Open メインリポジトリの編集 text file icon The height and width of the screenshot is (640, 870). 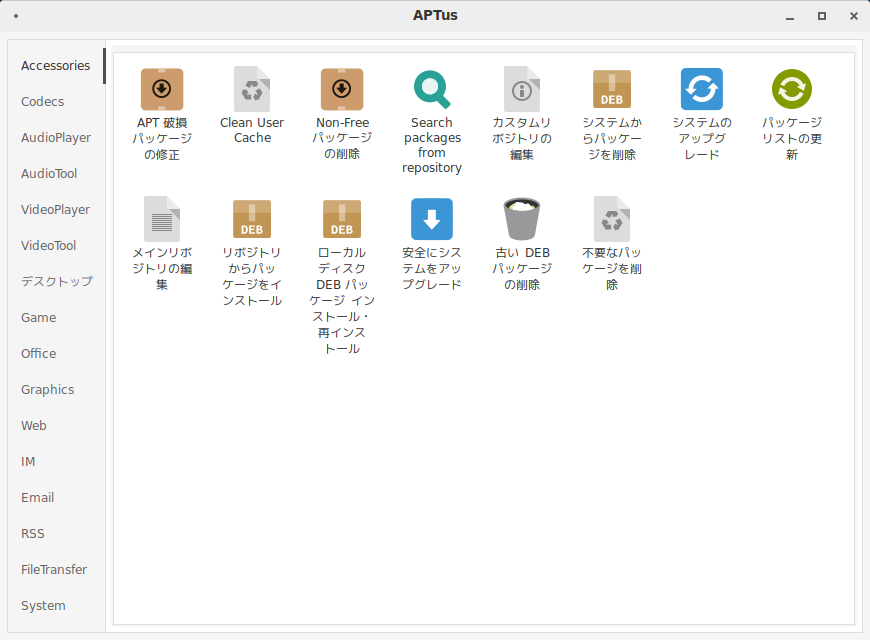[x=161, y=219]
